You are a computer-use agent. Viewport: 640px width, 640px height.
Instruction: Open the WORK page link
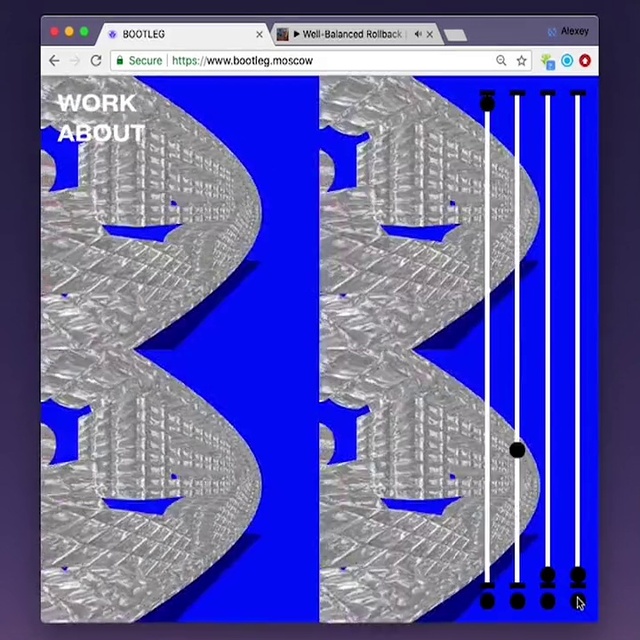click(x=96, y=103)
